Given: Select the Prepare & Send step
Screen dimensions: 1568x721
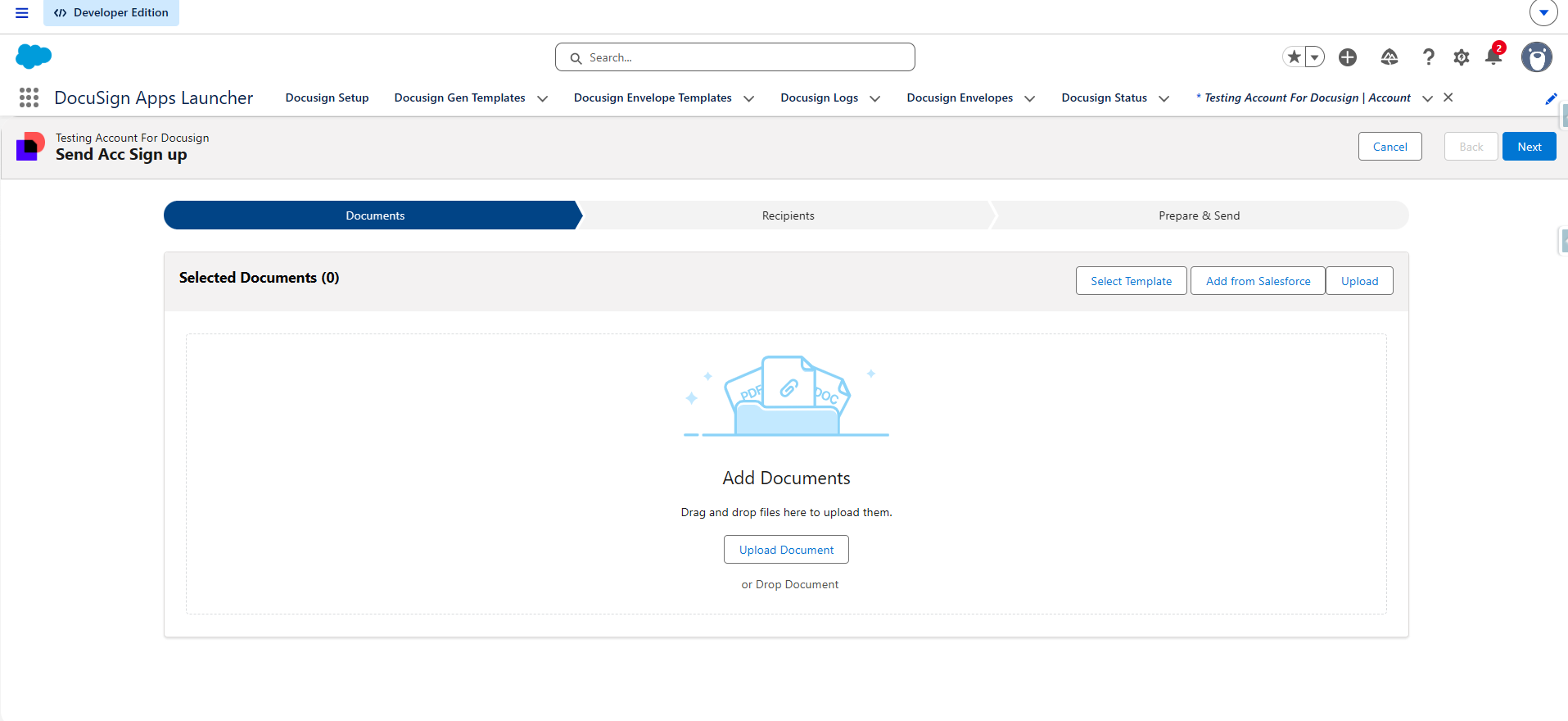Looking at the screenshot, I should 1199,215.
